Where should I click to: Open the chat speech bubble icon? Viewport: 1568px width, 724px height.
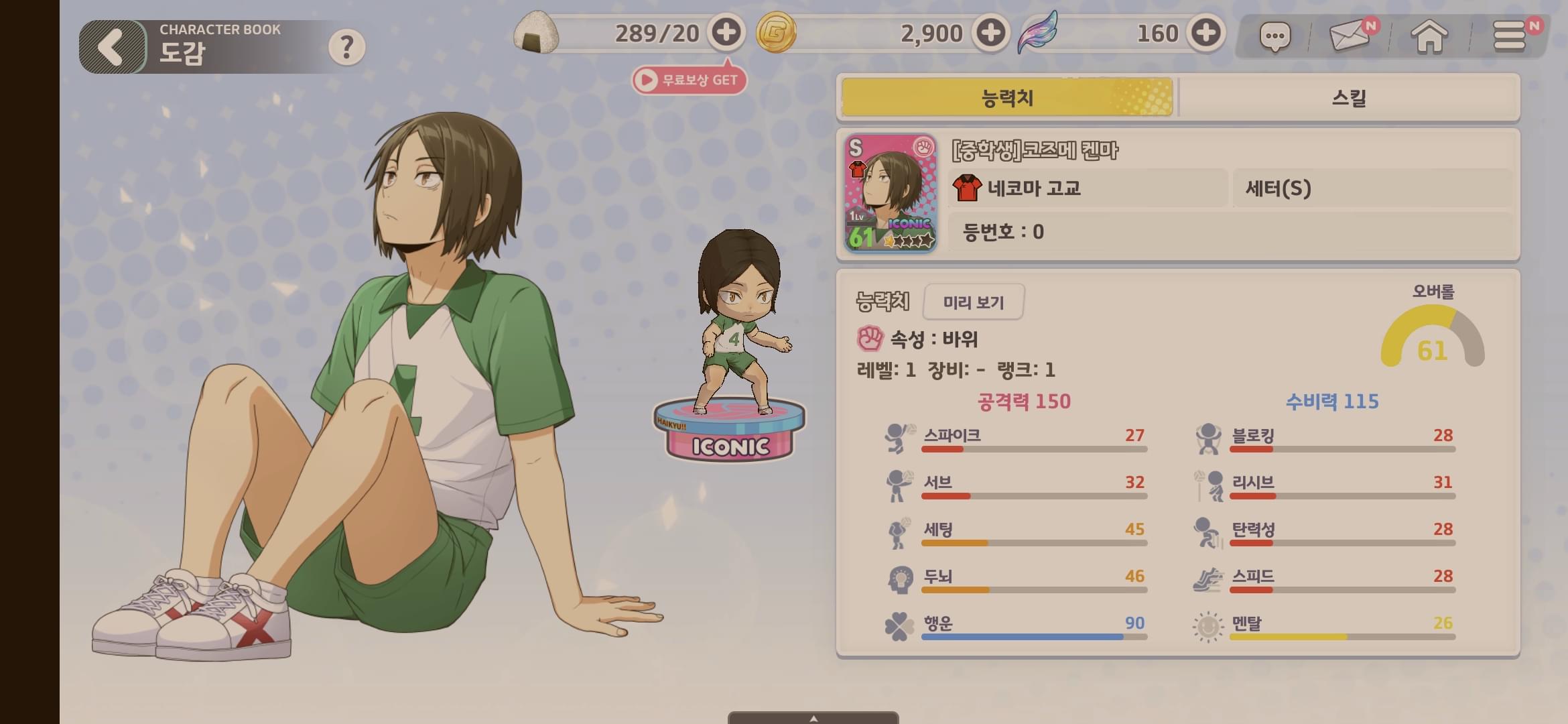point(1275,36)
